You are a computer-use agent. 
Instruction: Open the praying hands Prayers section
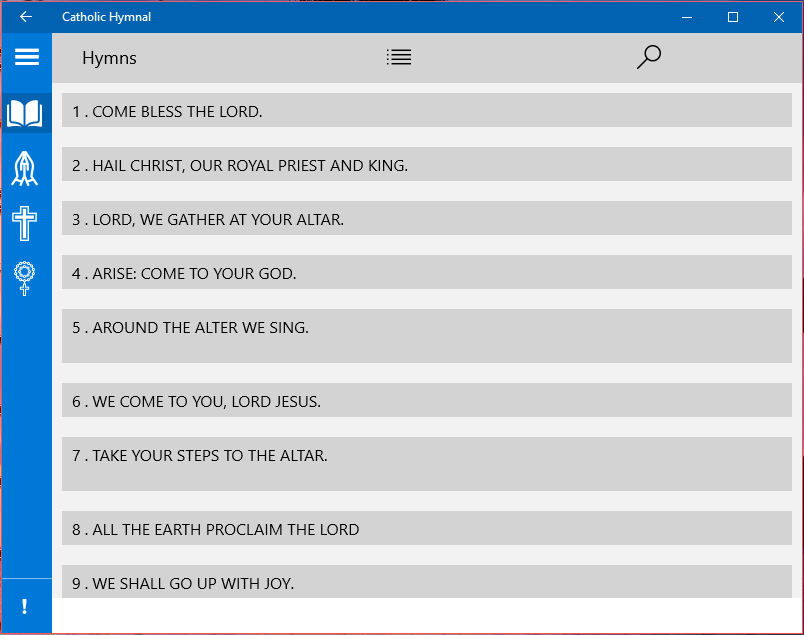[25, 169]
